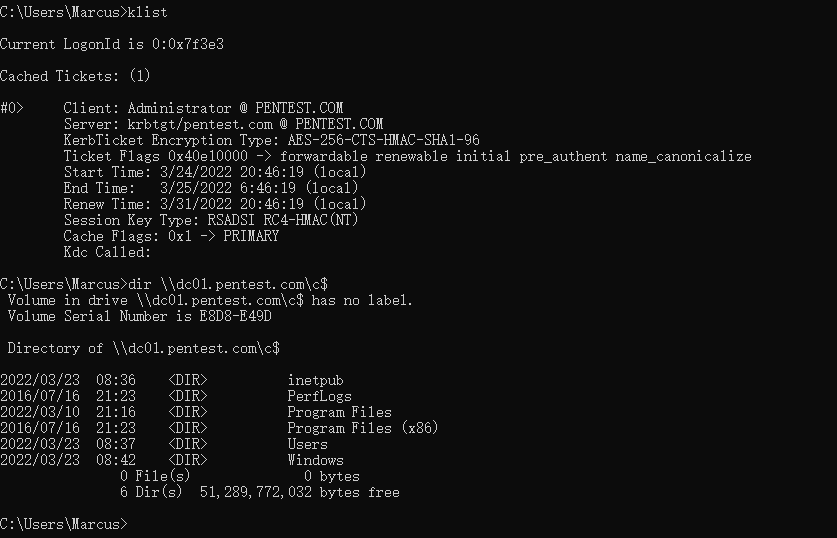Click the Server krbtgt/pentest.com line
This screenshot has width=837, height=538.
click(223, 124)
